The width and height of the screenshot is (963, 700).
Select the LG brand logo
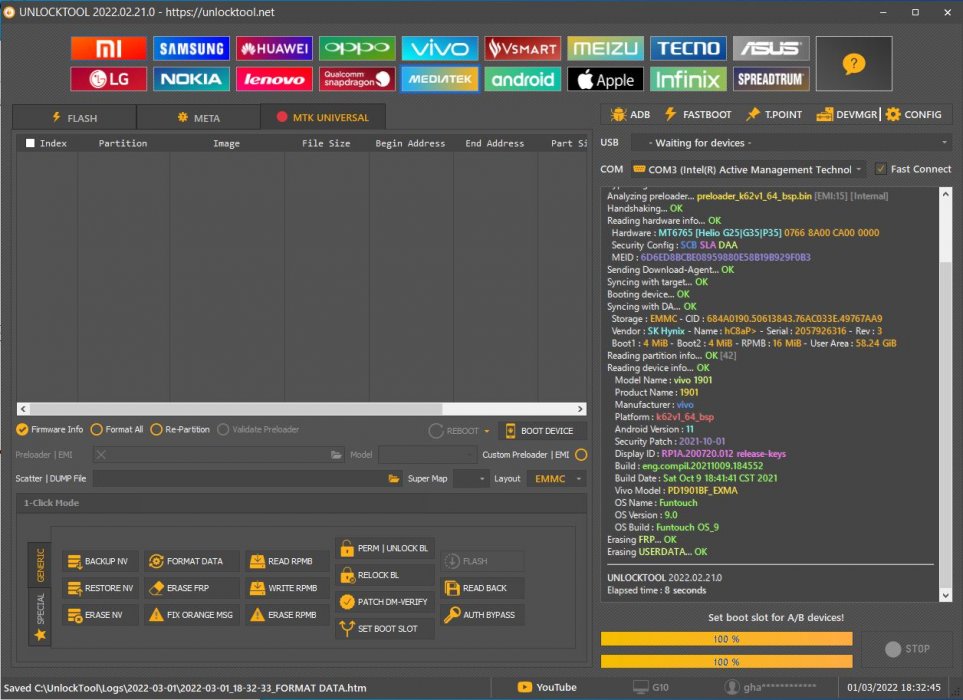tap(108, 79)
